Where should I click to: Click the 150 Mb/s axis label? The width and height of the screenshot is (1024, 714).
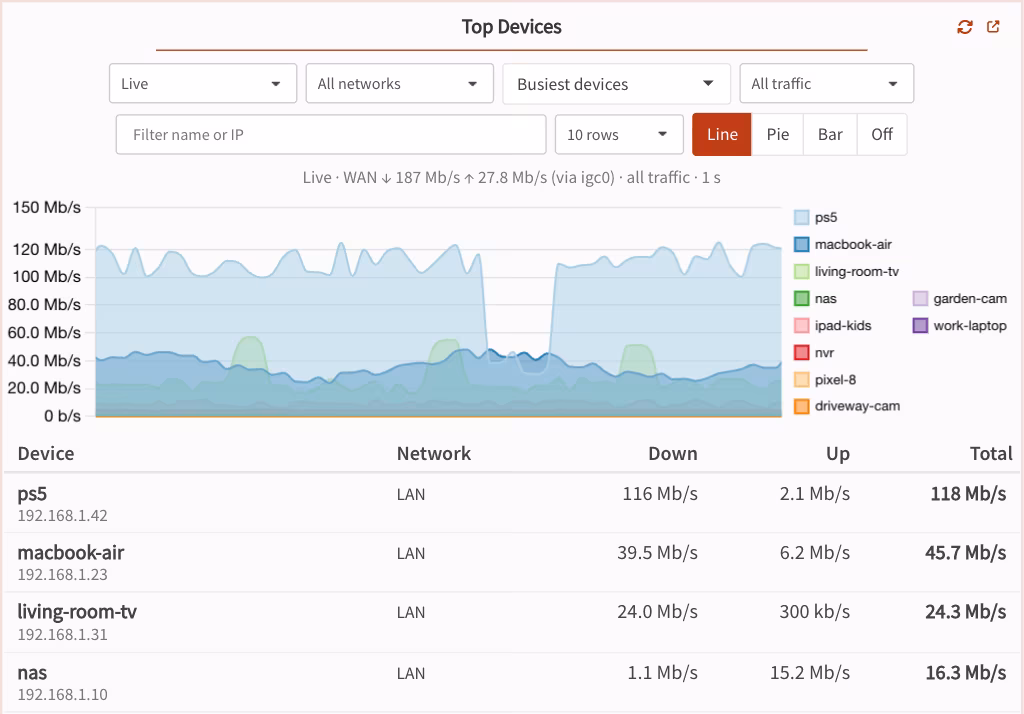pos(46,208)
